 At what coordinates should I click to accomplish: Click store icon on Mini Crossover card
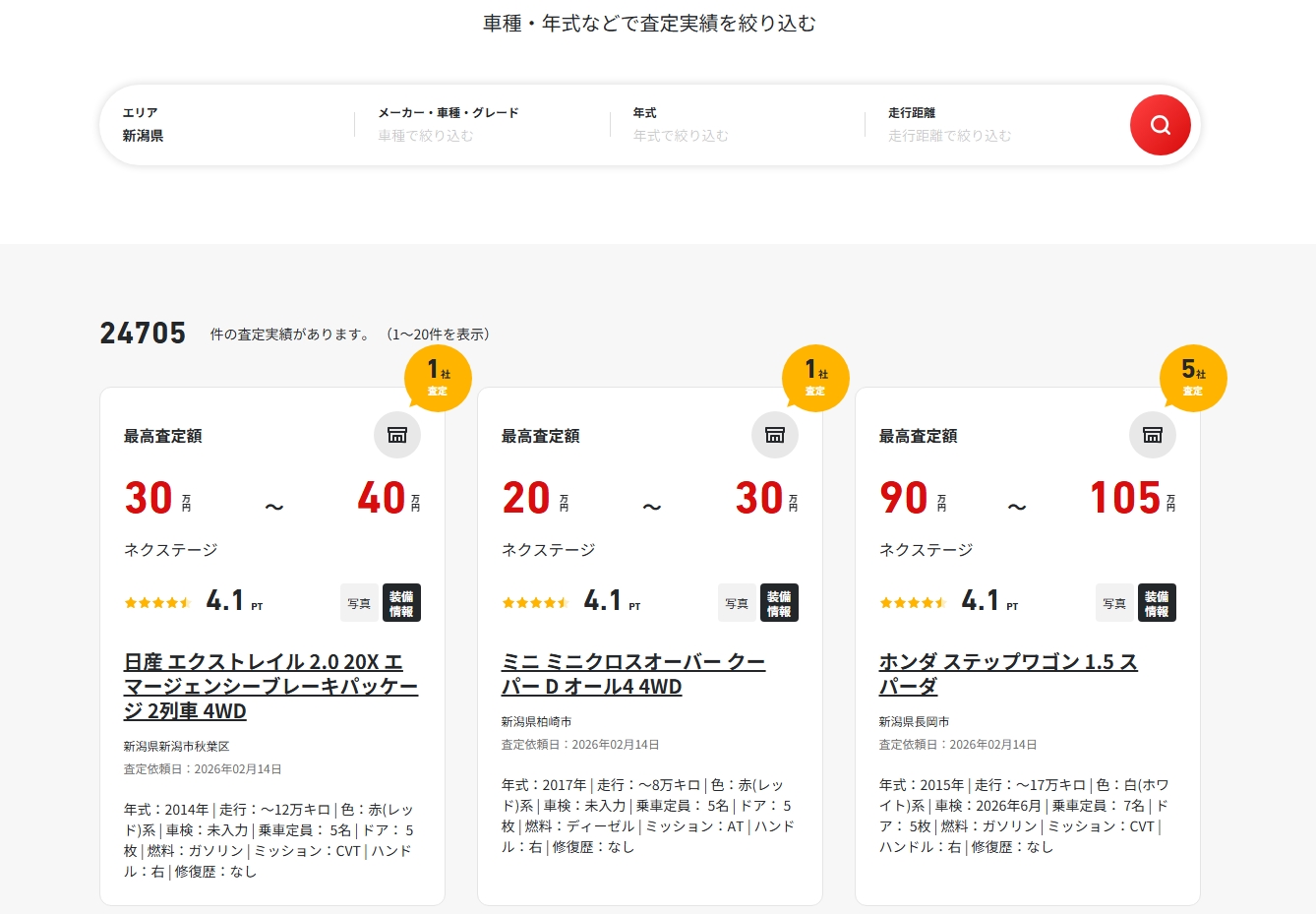(x=775, y=435)
